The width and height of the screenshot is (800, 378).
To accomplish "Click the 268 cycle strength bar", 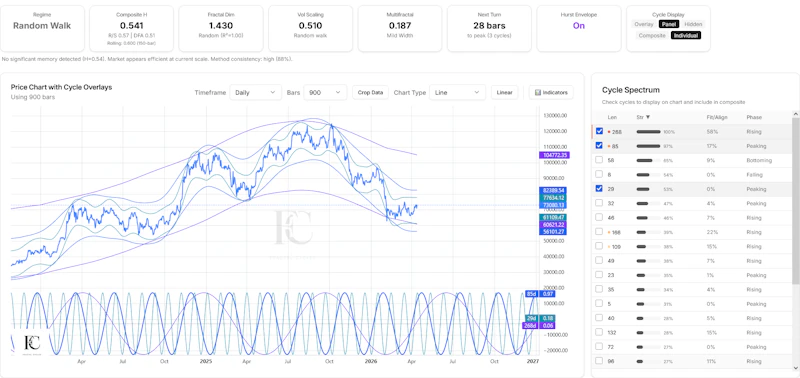I will 648,132.
